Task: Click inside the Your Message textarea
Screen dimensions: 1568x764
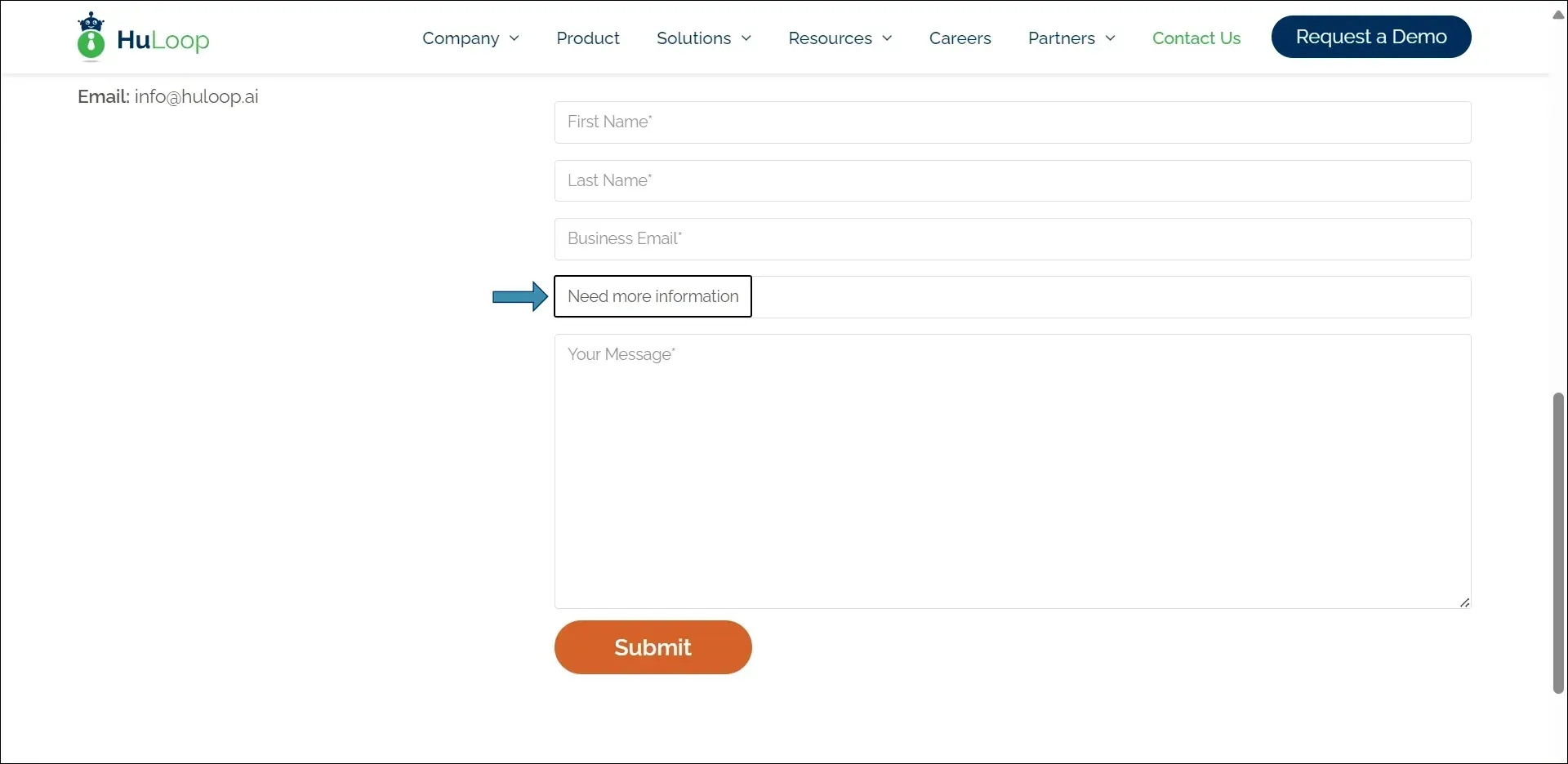Action: (1012, 471)
